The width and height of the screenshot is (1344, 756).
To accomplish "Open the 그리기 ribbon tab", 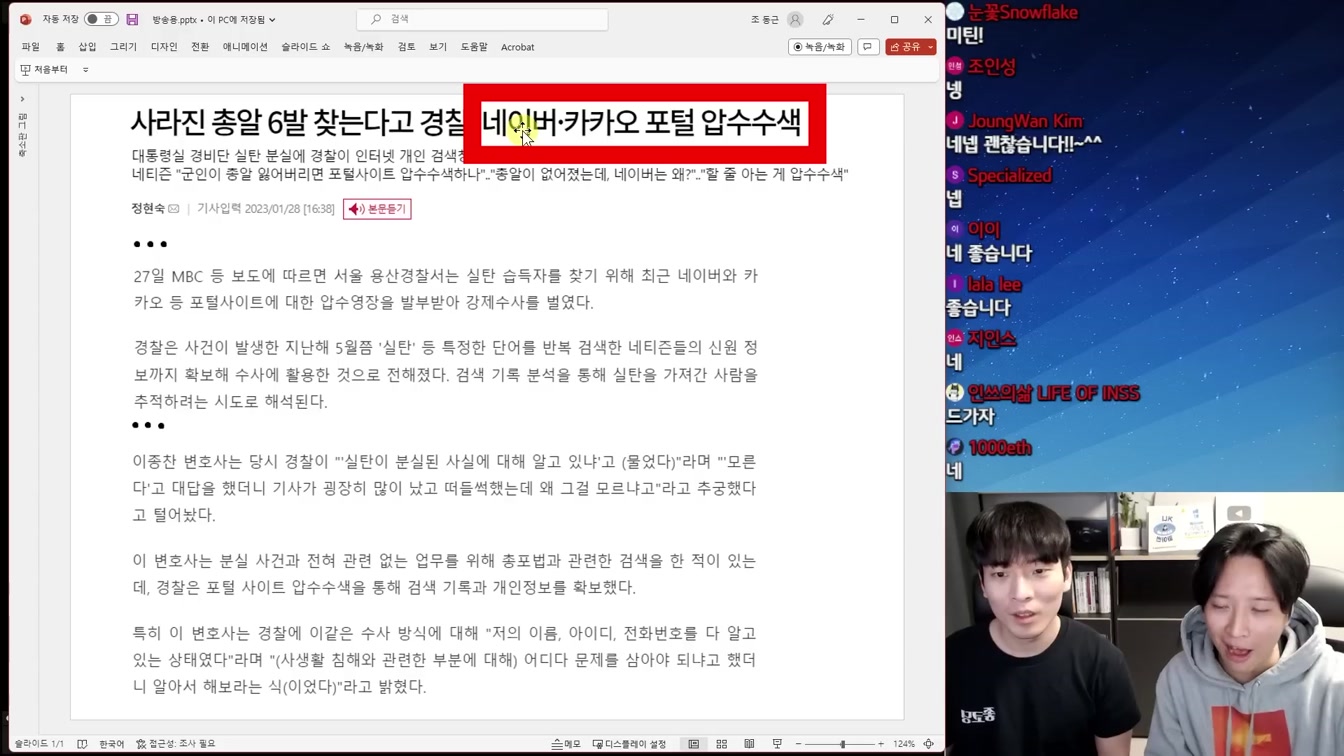I will pos(123,47).
